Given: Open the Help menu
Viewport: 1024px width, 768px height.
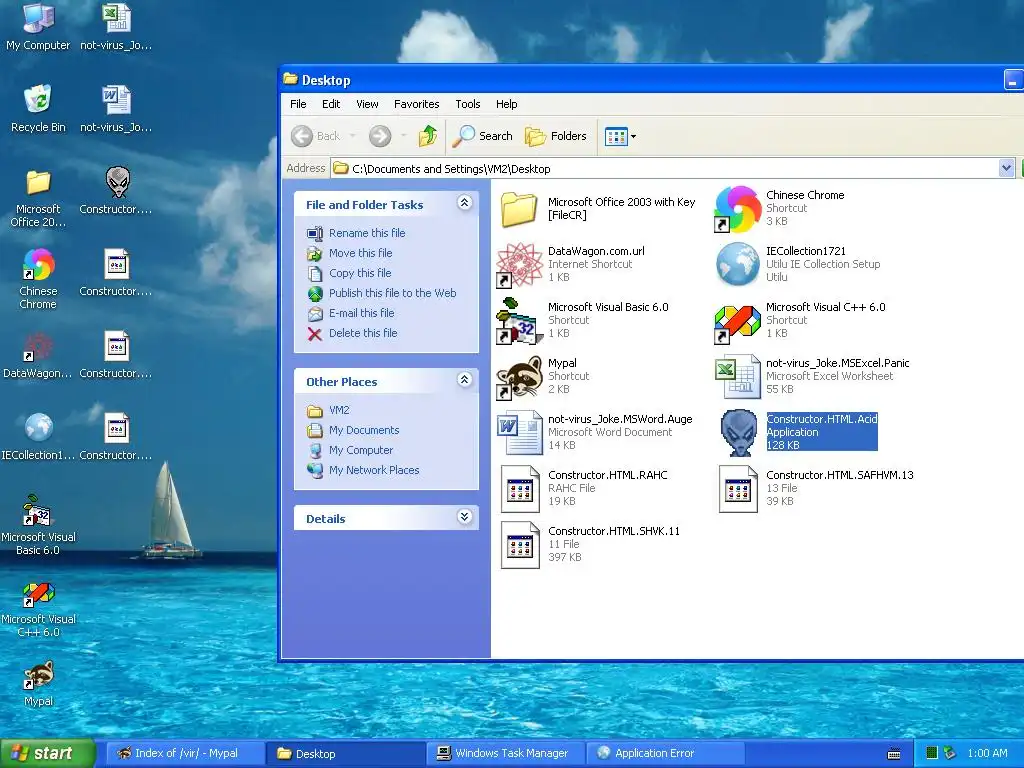Looking at the screenshot, I should click(x=506, y=104).
